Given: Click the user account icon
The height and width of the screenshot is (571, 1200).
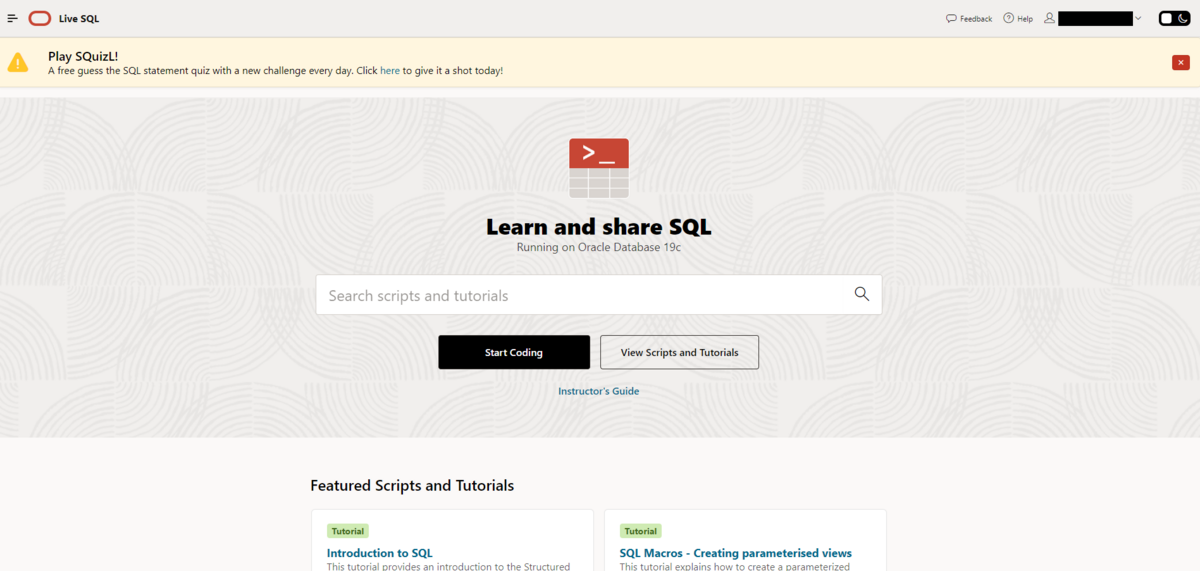Looking at the screenshot, I should (x=1049, y=18).
